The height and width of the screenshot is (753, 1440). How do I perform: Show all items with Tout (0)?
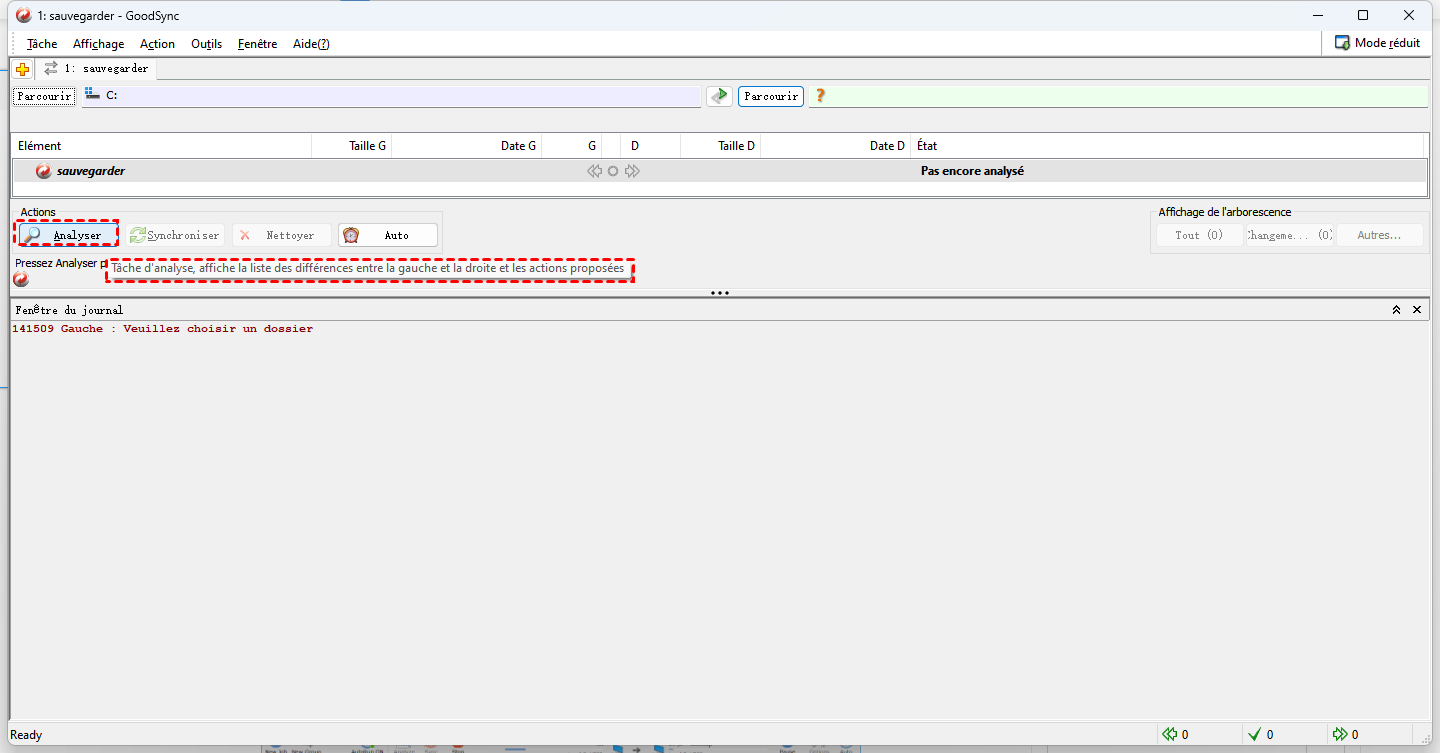click(1200, 235)
